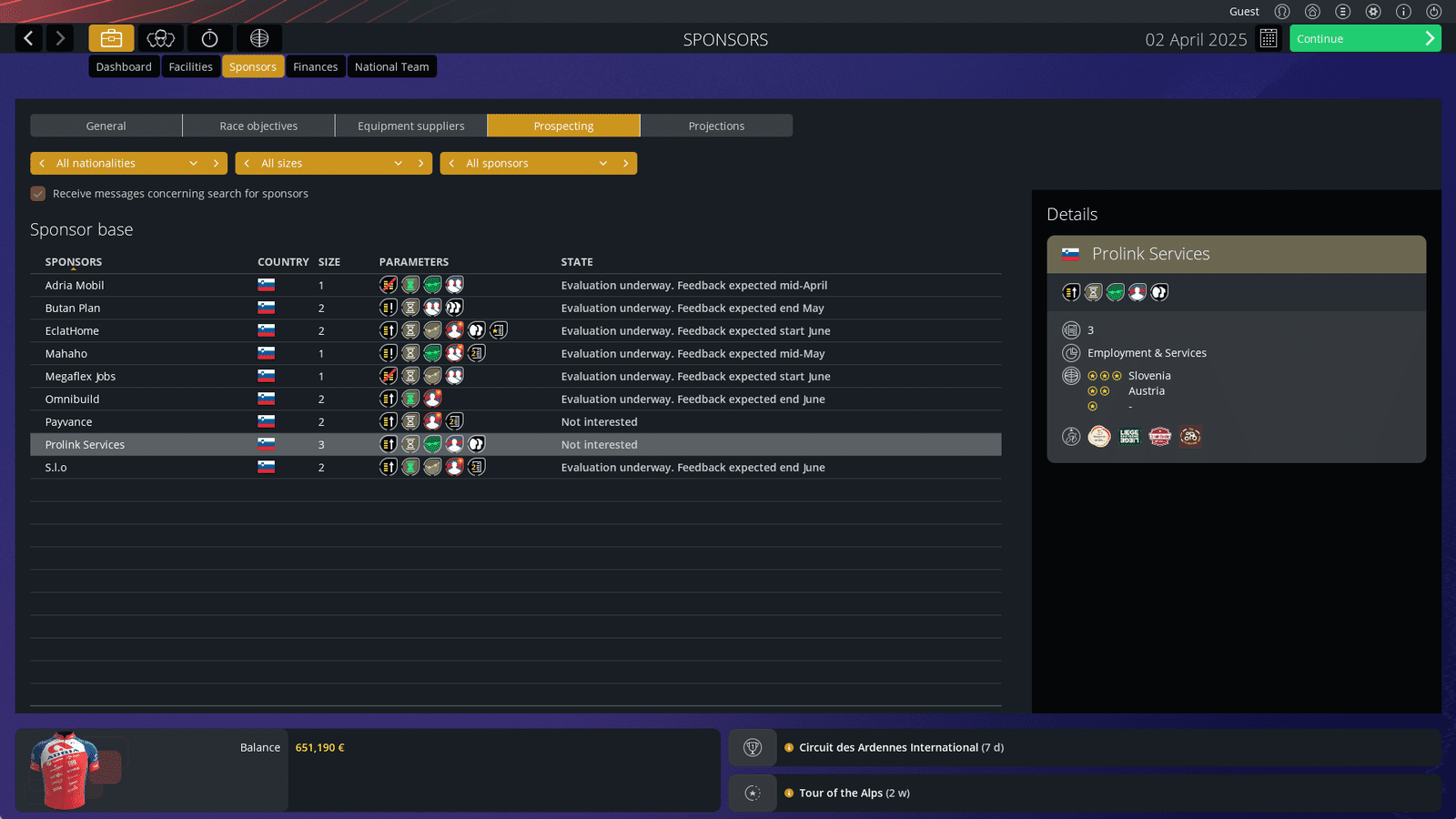This screenshot has height=819, width=1456.
Task: Open the calendar icon next to date
Action: pyautogui.click(x=1269, y=38)
